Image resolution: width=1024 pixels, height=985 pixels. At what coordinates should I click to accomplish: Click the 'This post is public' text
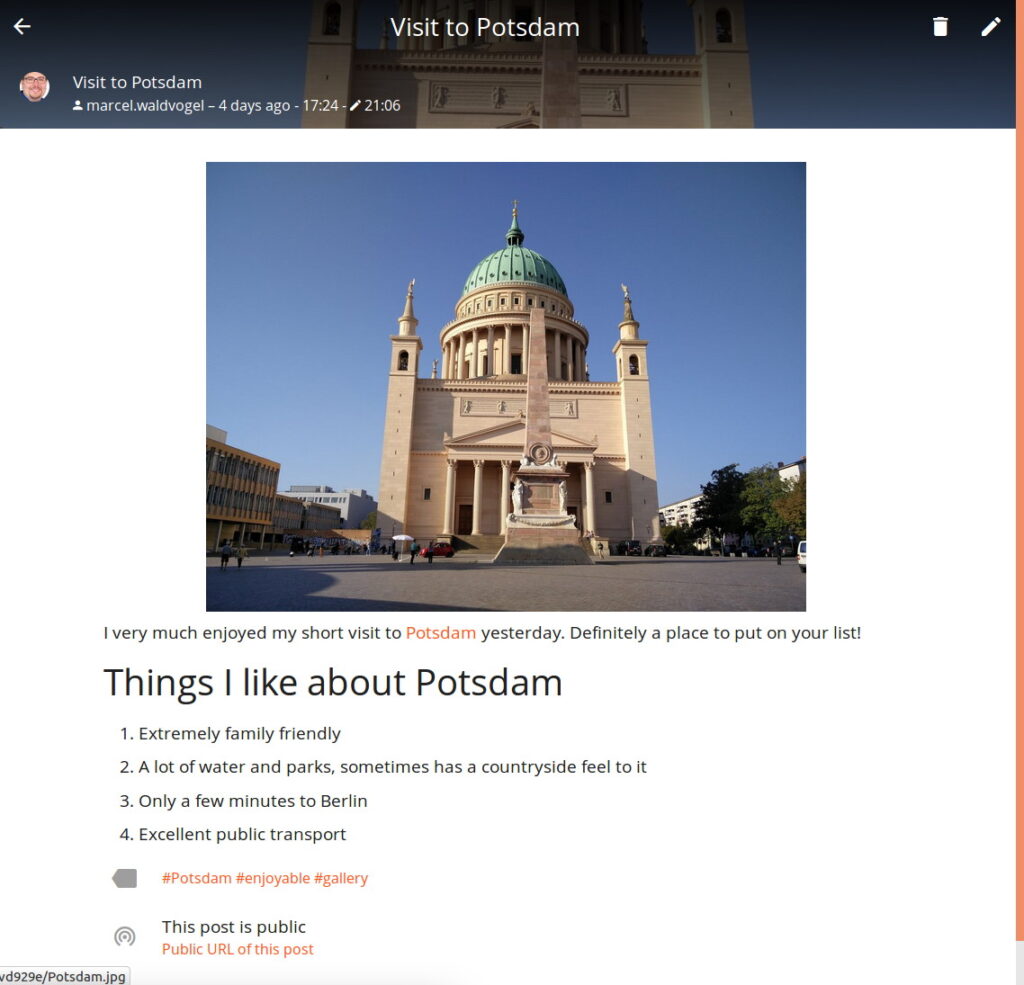click(x=234, y=927)
